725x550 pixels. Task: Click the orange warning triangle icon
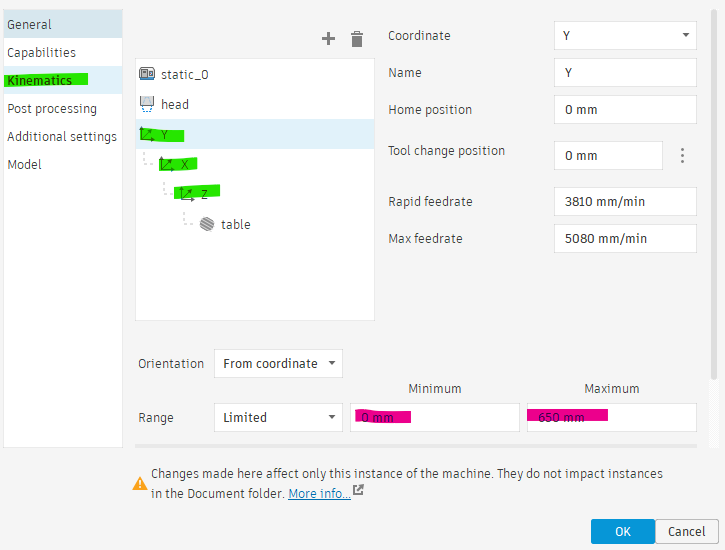pyautogui.click(x=140, y=483)
